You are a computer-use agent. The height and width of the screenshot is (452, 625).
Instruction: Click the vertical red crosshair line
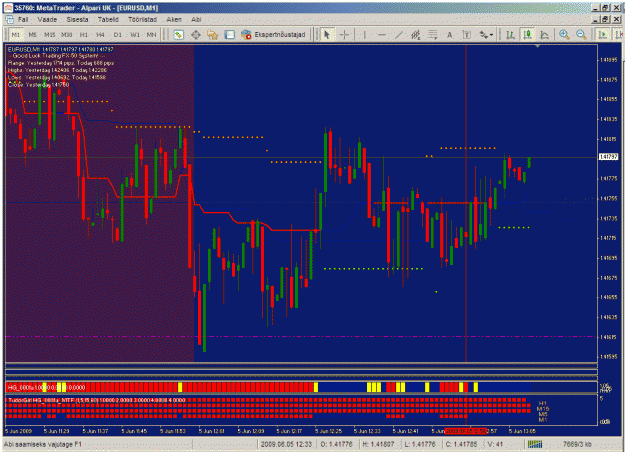466,203
